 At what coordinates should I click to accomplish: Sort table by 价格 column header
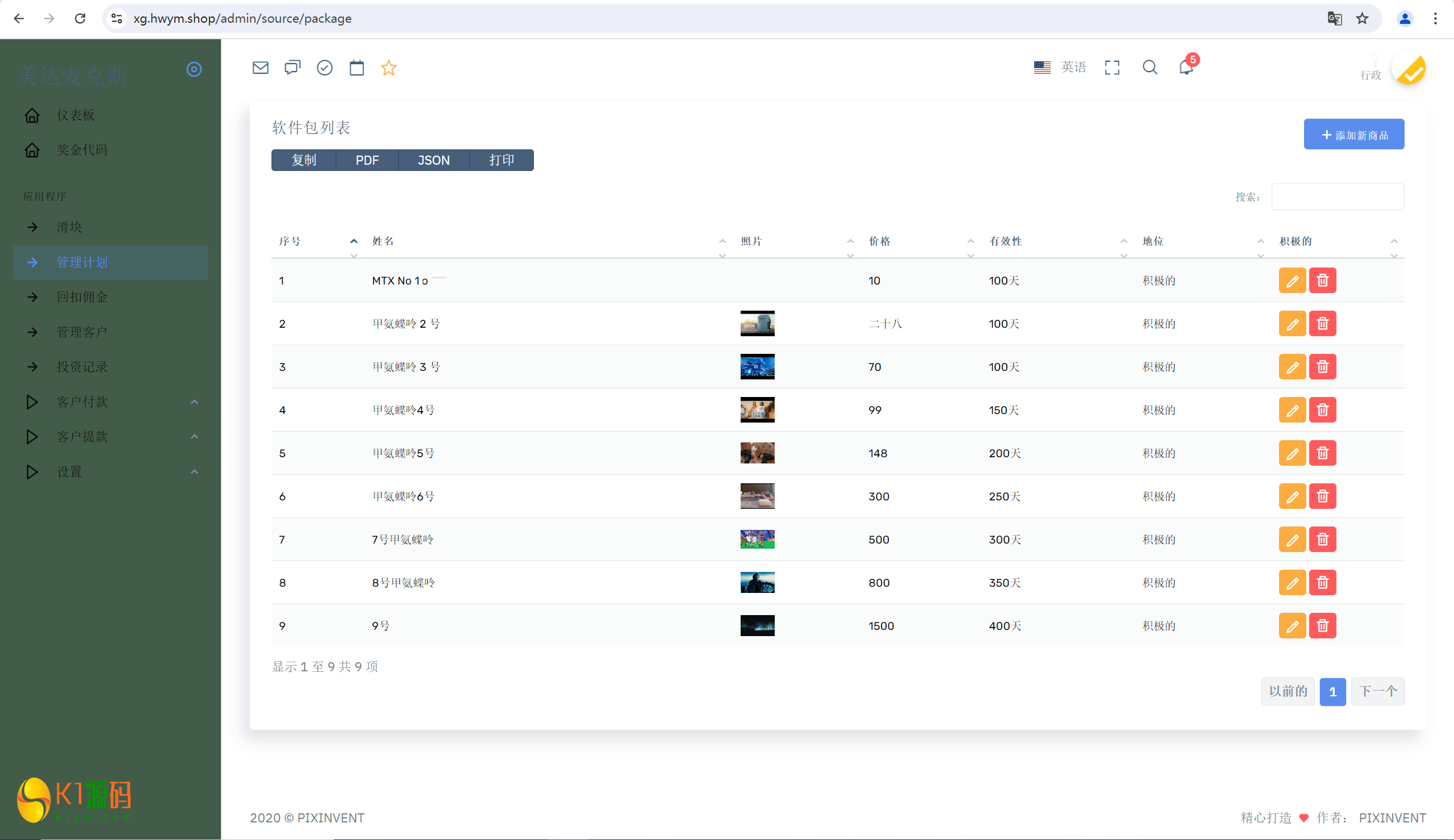[880, 241]
